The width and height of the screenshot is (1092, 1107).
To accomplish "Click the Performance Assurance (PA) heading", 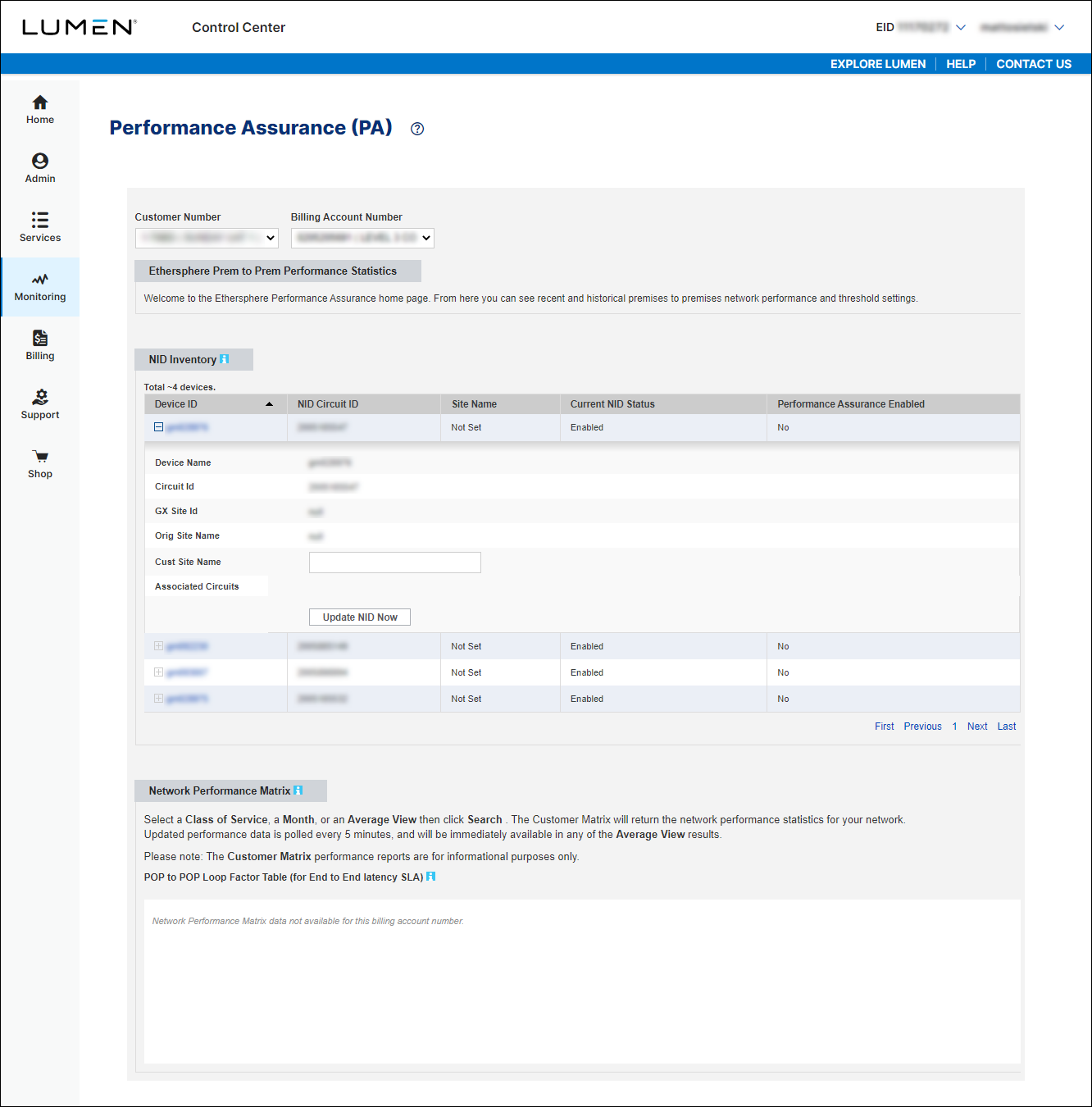I will coord(251,128).
